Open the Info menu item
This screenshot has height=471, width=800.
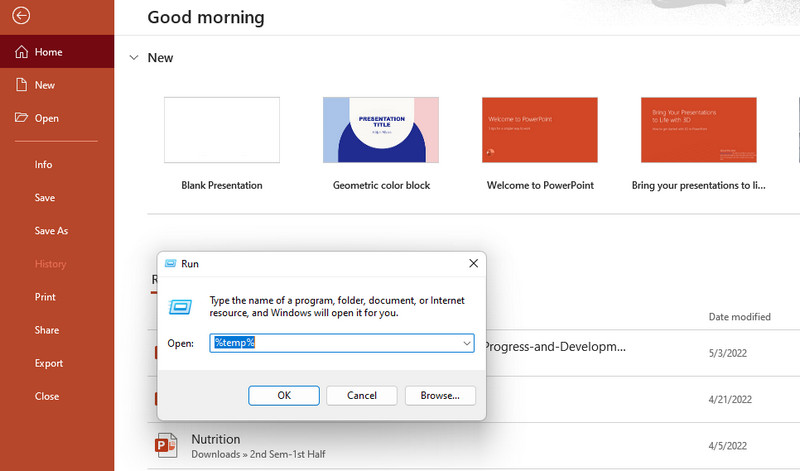coord(43,164)
